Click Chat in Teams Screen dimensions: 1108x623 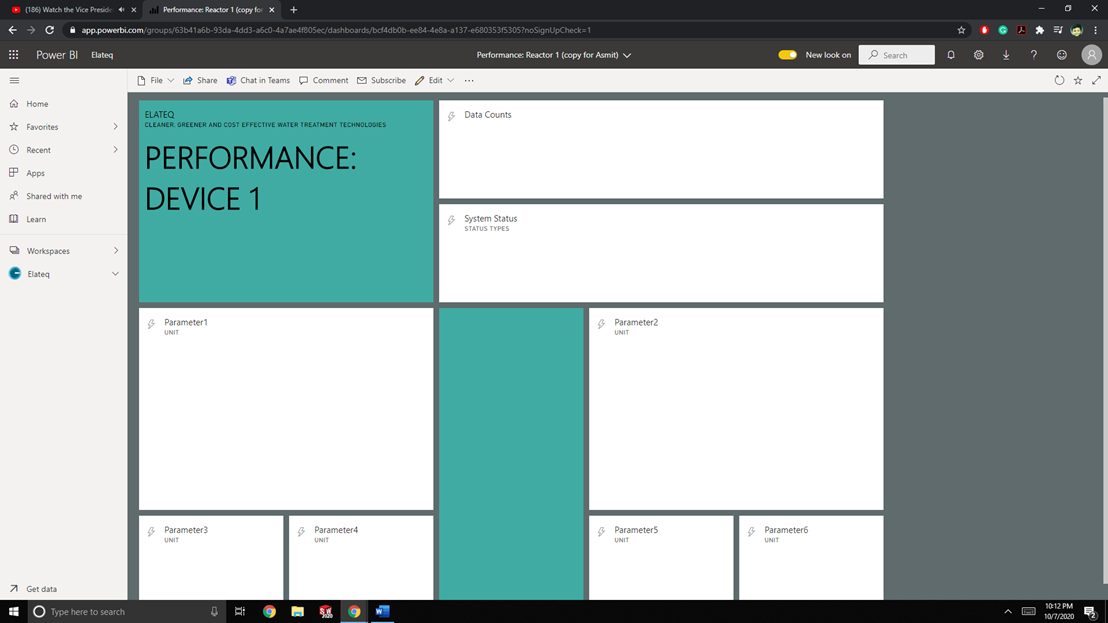(258, 81)
